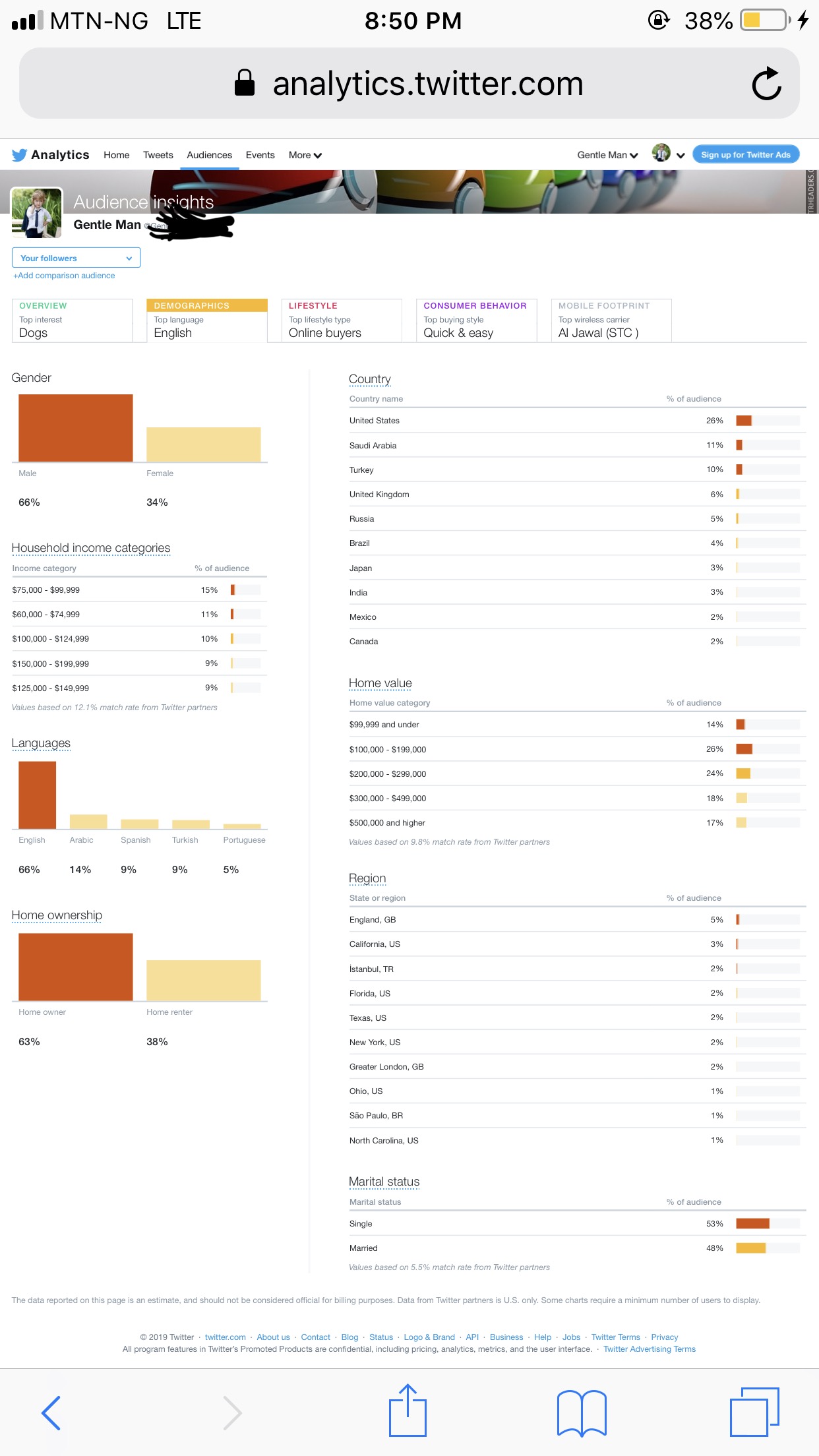Switch to the Demographics tab
The height and width of the screenshot is (1456, 819).
pyautogui.click(x=207, y=320)
